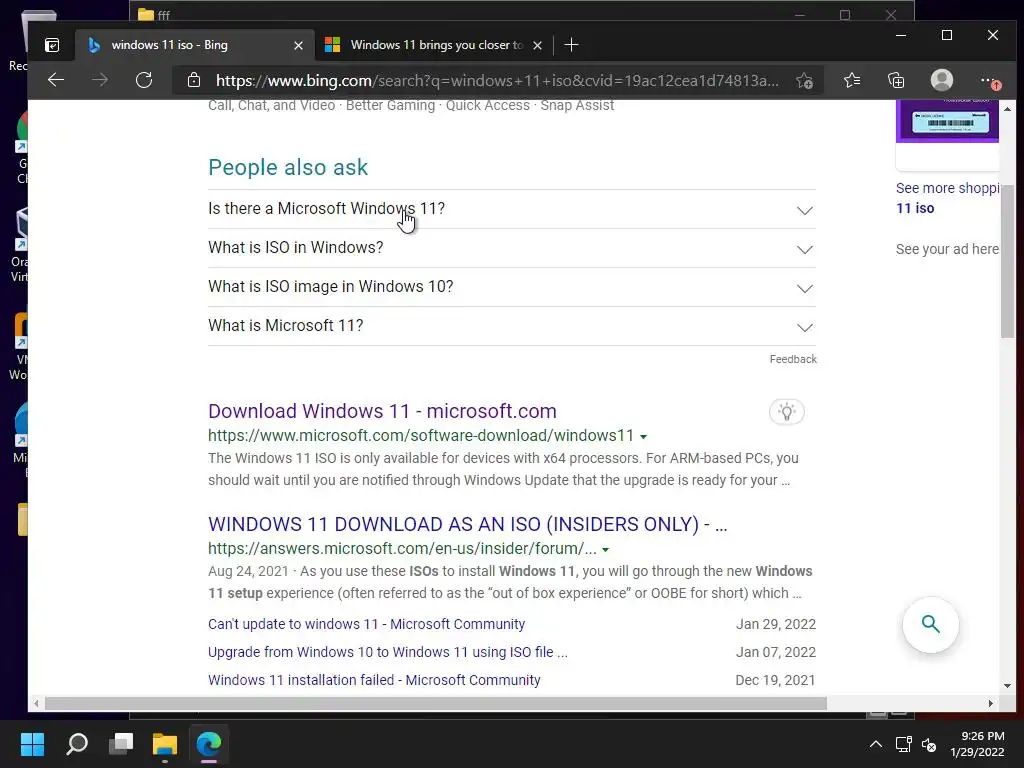This screenshot has height=768, width=1024.
Task: Click the disabled forward arrow
Action: click(100, 80)
